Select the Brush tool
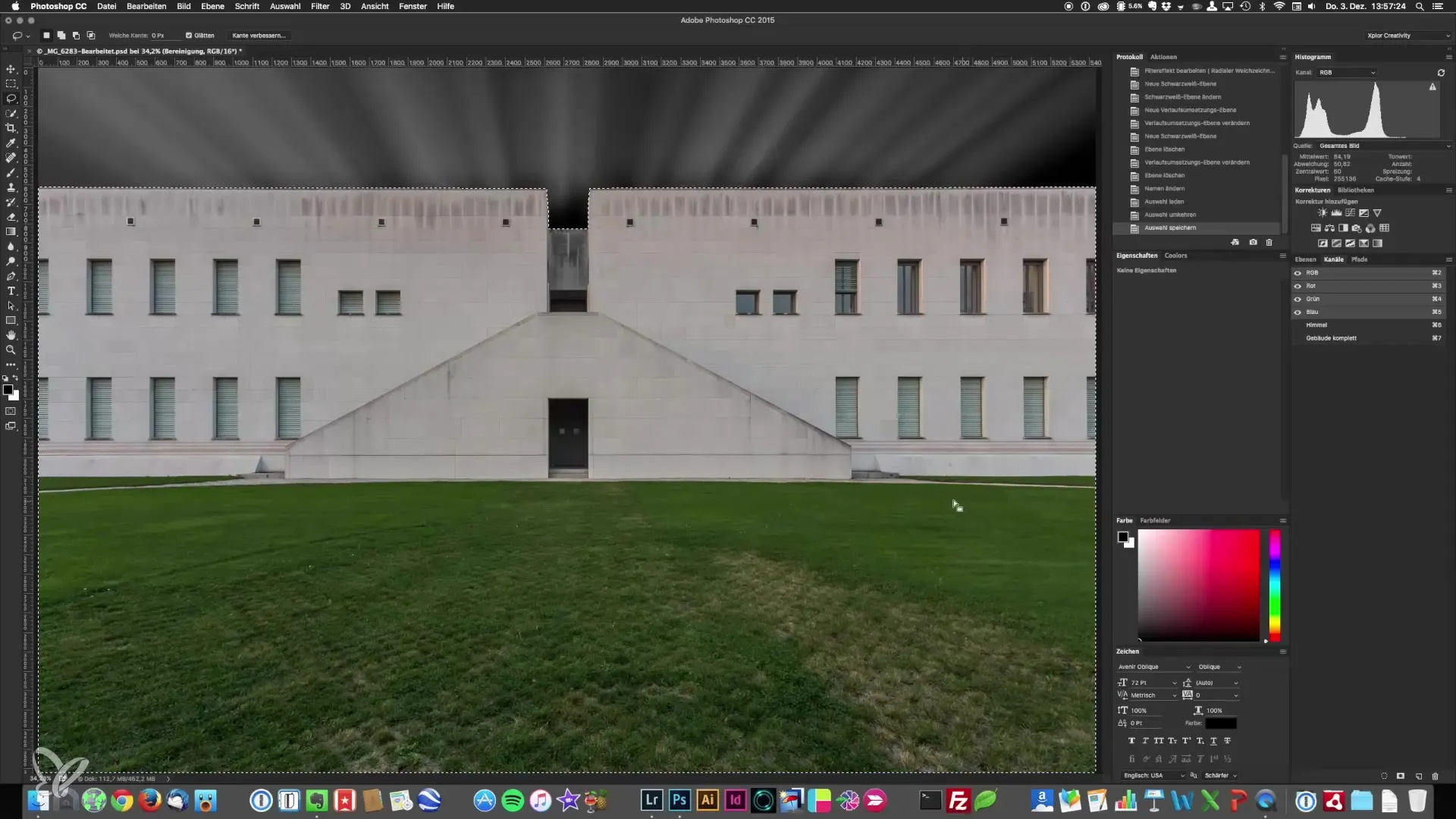Image resolution: width=1456 pixels, height=819 pixels. [11, 173]
